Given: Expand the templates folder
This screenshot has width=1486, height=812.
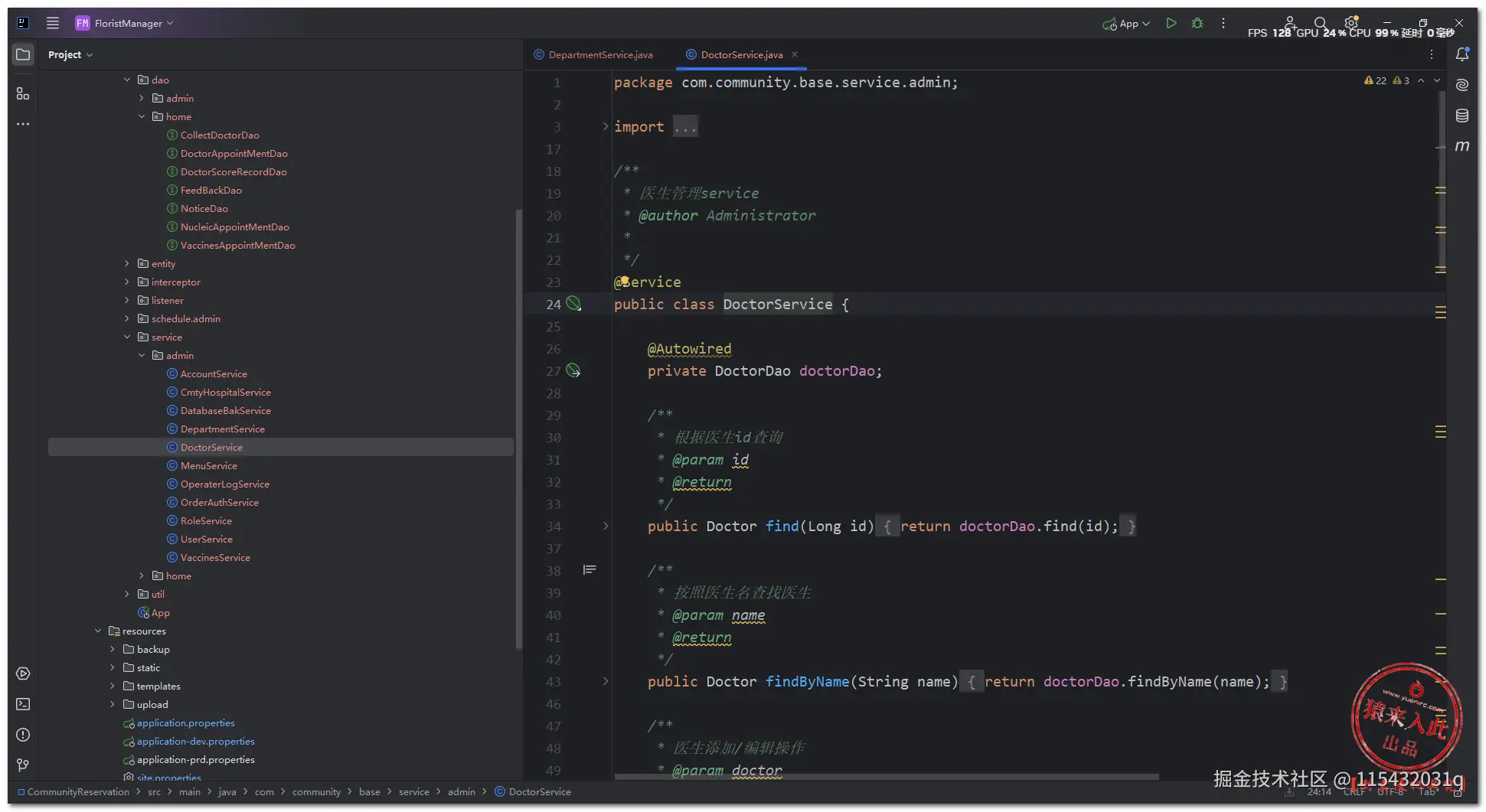Looking at the screenshot, I should pyautogui.click(x=113, y=686).
